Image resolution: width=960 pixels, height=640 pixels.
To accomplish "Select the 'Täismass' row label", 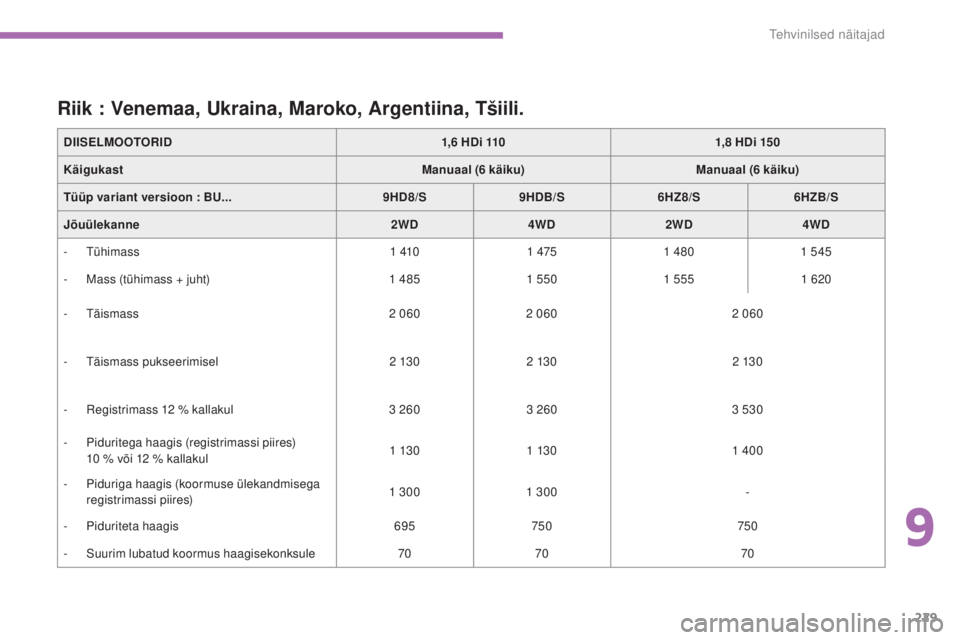I will (x=112, y=314).
